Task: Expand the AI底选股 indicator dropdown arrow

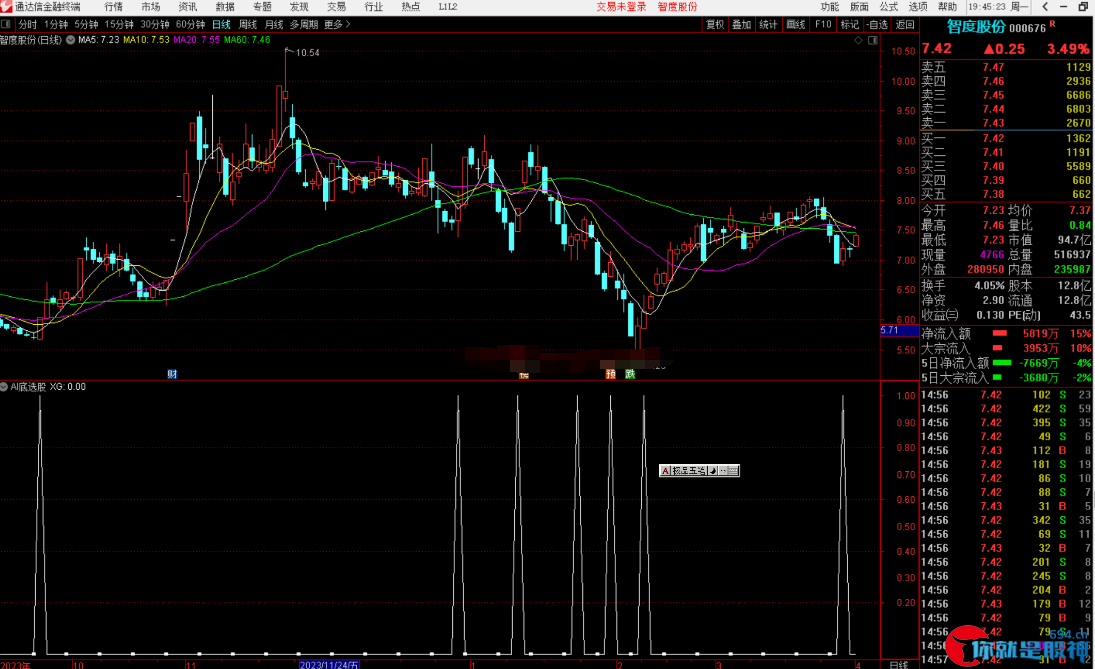Action: [x=4, y=387]
